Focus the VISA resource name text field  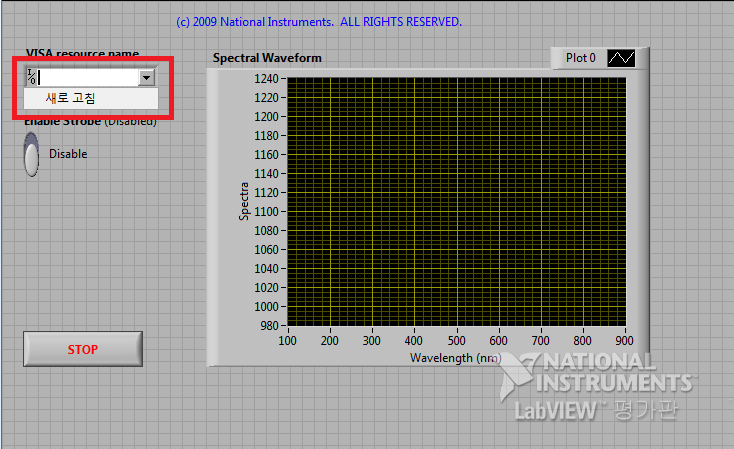(88, 77)
